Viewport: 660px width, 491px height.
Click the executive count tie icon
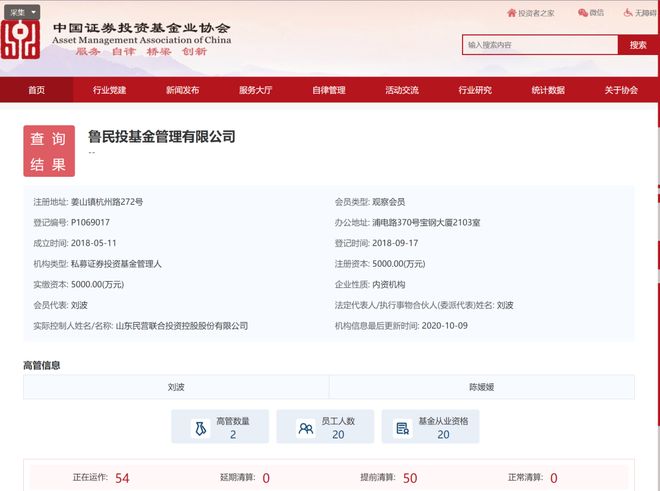click(201, 428)
